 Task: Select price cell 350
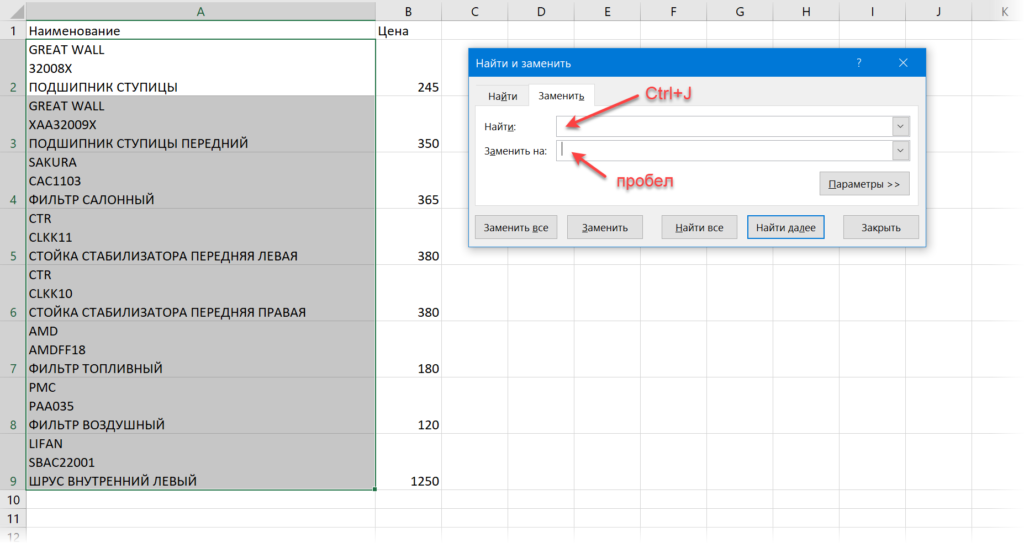click(x=408, y=124)
